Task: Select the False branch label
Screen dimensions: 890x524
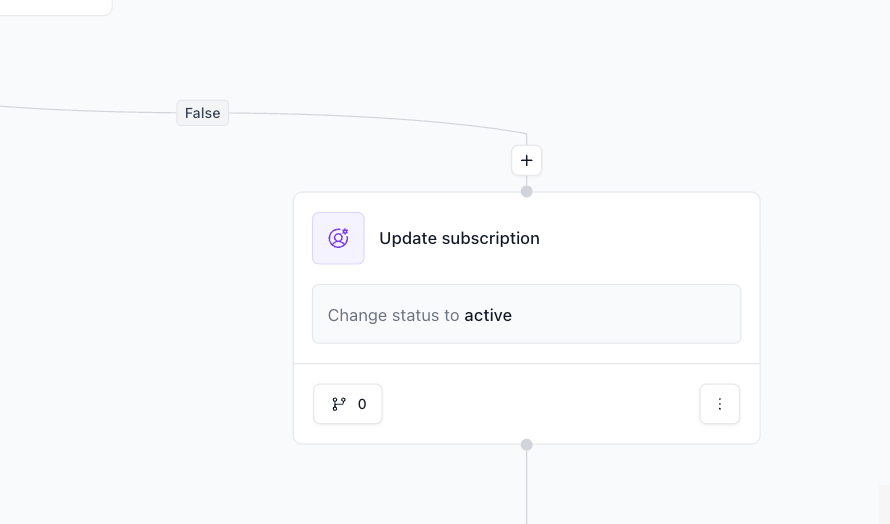Action: tap(203, 113)
